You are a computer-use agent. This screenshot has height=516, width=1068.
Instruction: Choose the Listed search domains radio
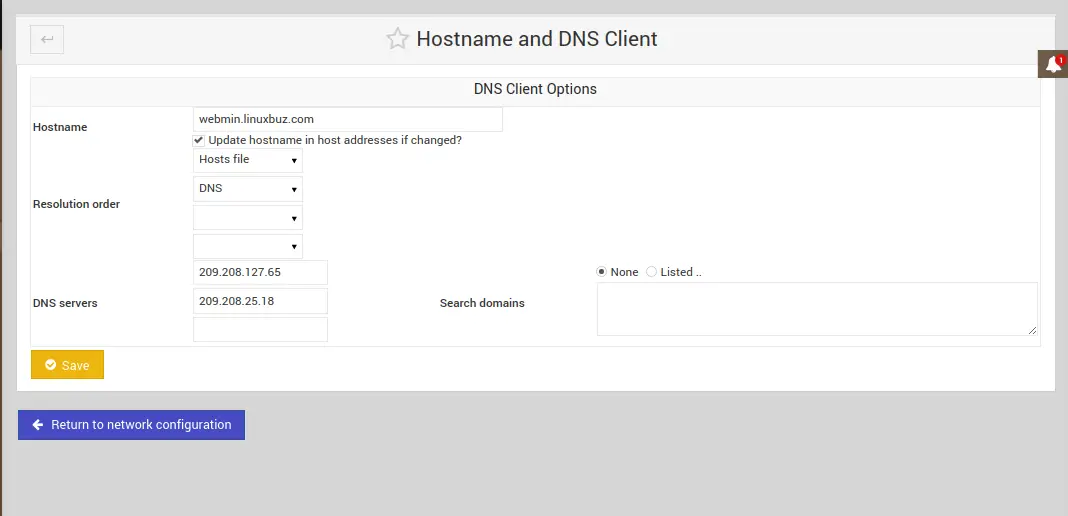[651, 272]
